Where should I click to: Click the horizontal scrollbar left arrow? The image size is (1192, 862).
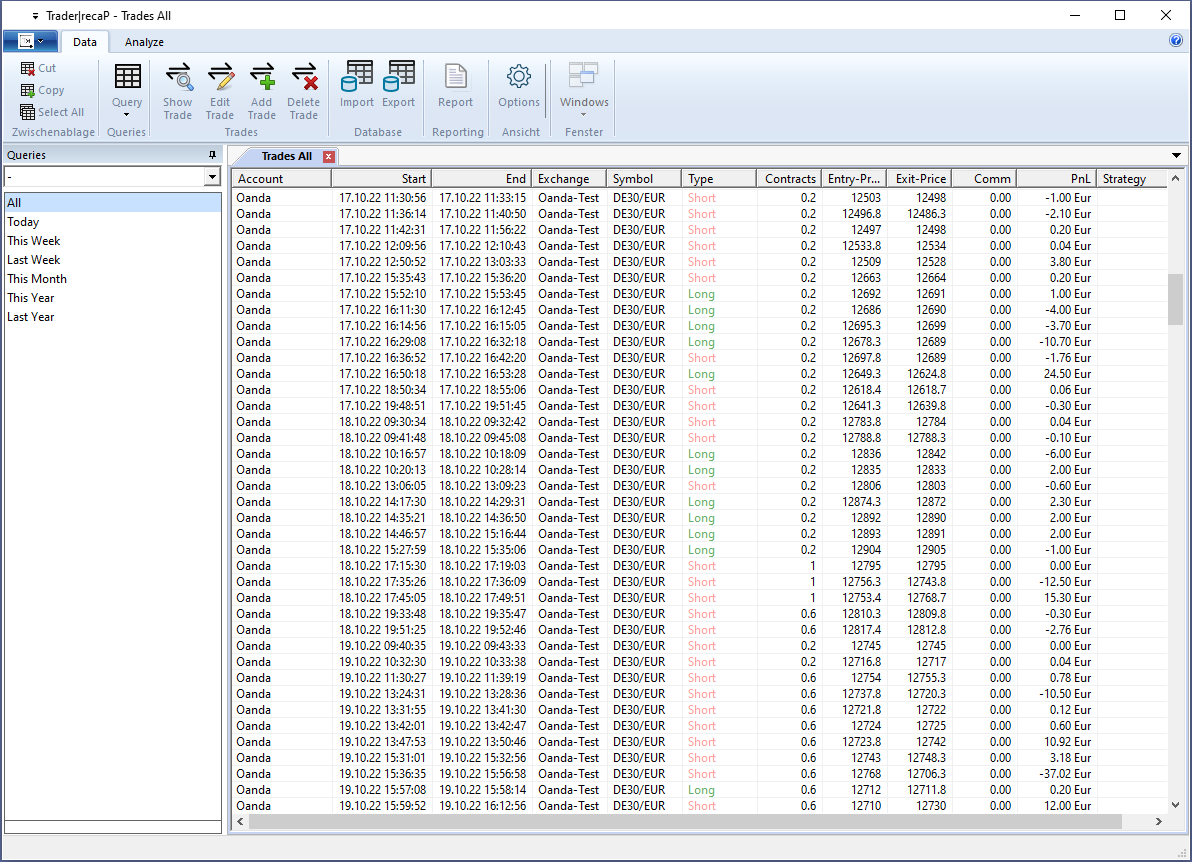[240, 822]
